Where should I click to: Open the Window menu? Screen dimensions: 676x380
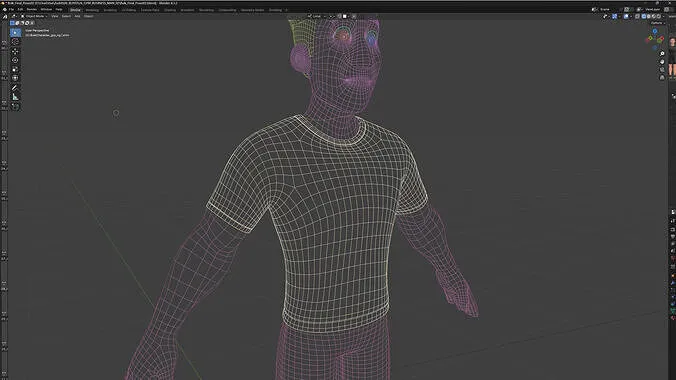point(46,9)
